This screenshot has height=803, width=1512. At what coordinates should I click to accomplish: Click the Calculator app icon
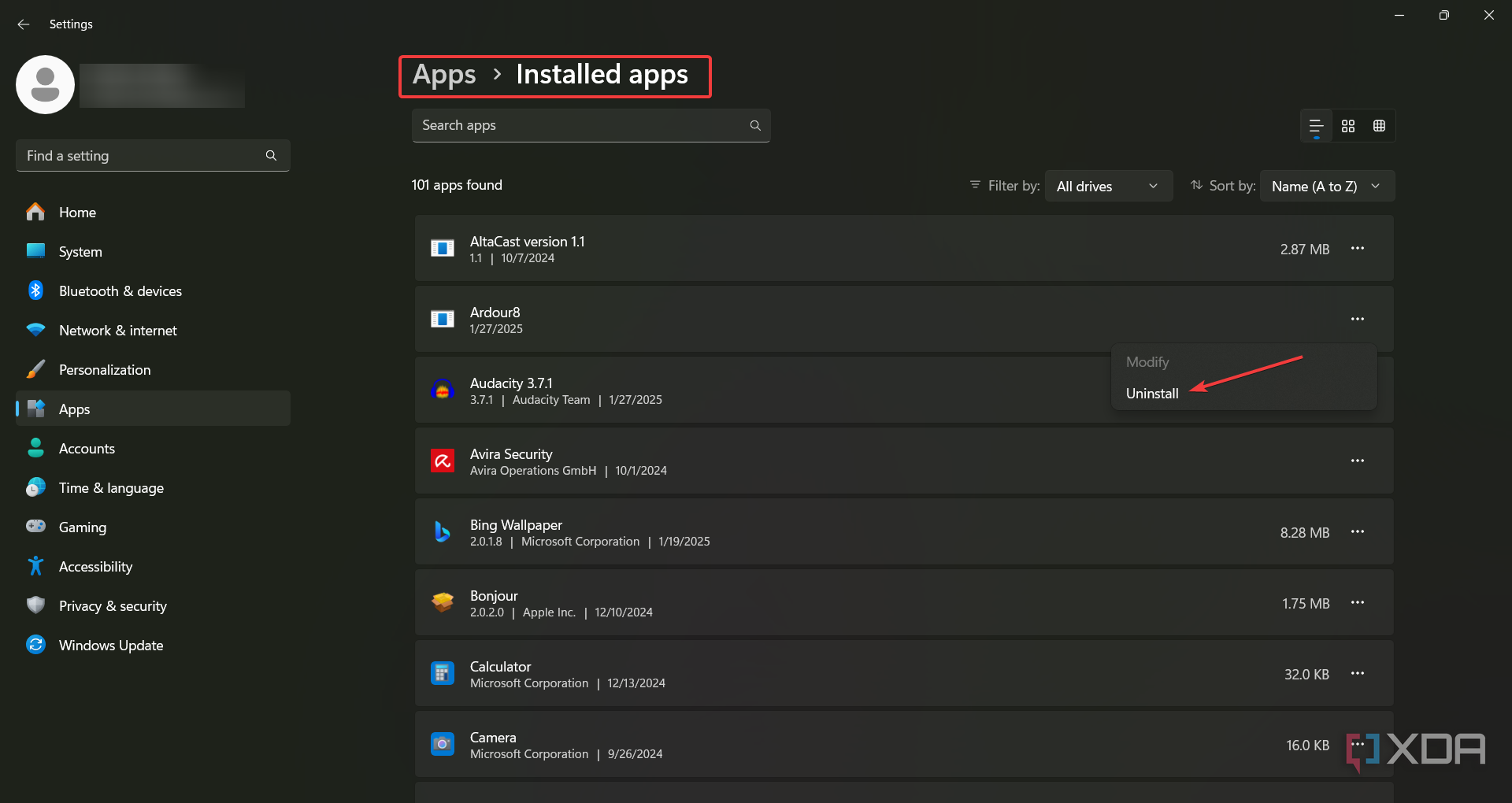[x=443, y=673]
